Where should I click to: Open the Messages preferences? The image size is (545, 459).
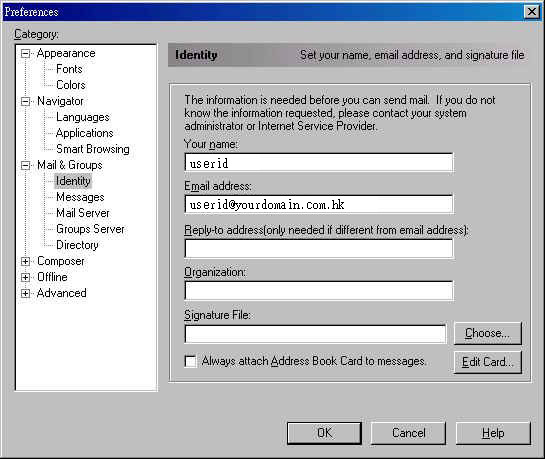(x=80, y=197)
